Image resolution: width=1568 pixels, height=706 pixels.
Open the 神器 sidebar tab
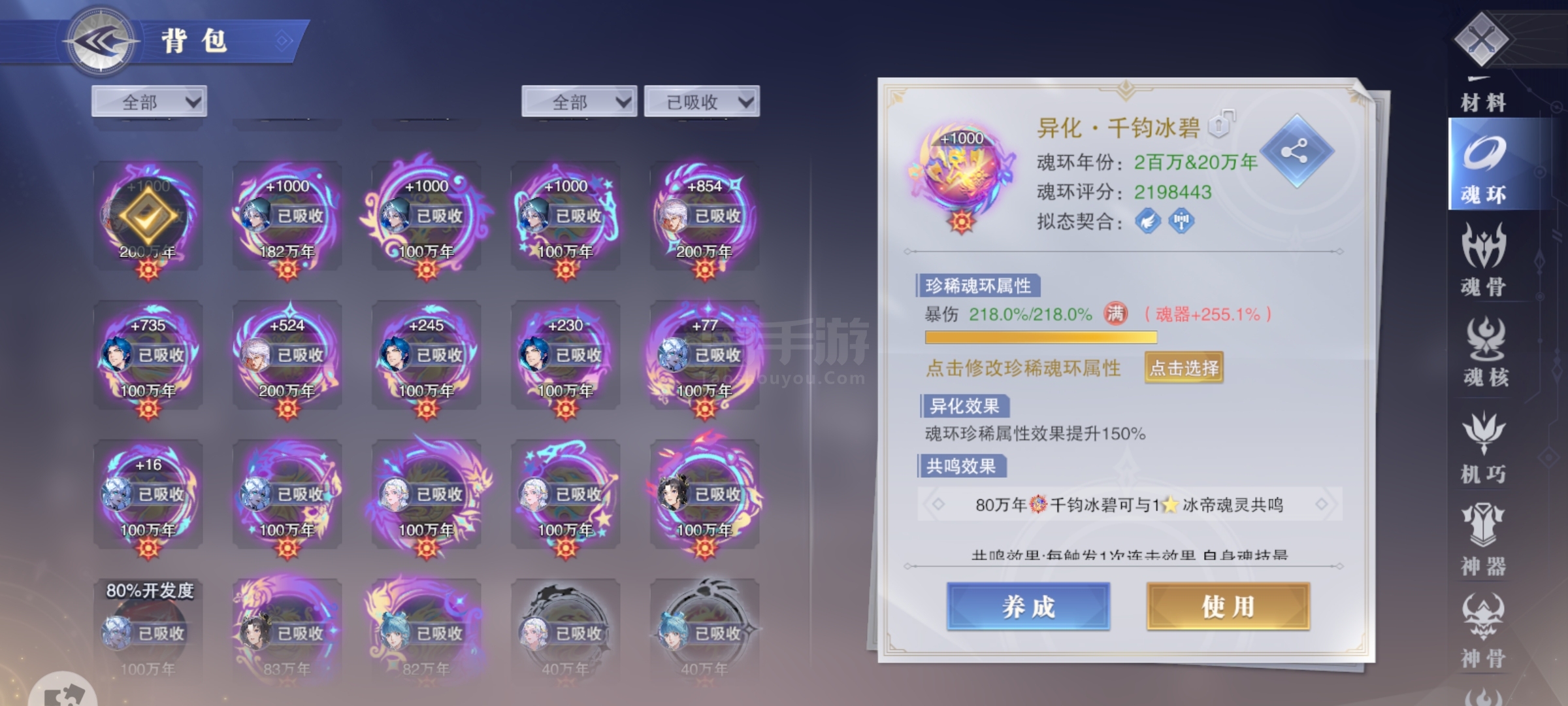coord(1484,540)
